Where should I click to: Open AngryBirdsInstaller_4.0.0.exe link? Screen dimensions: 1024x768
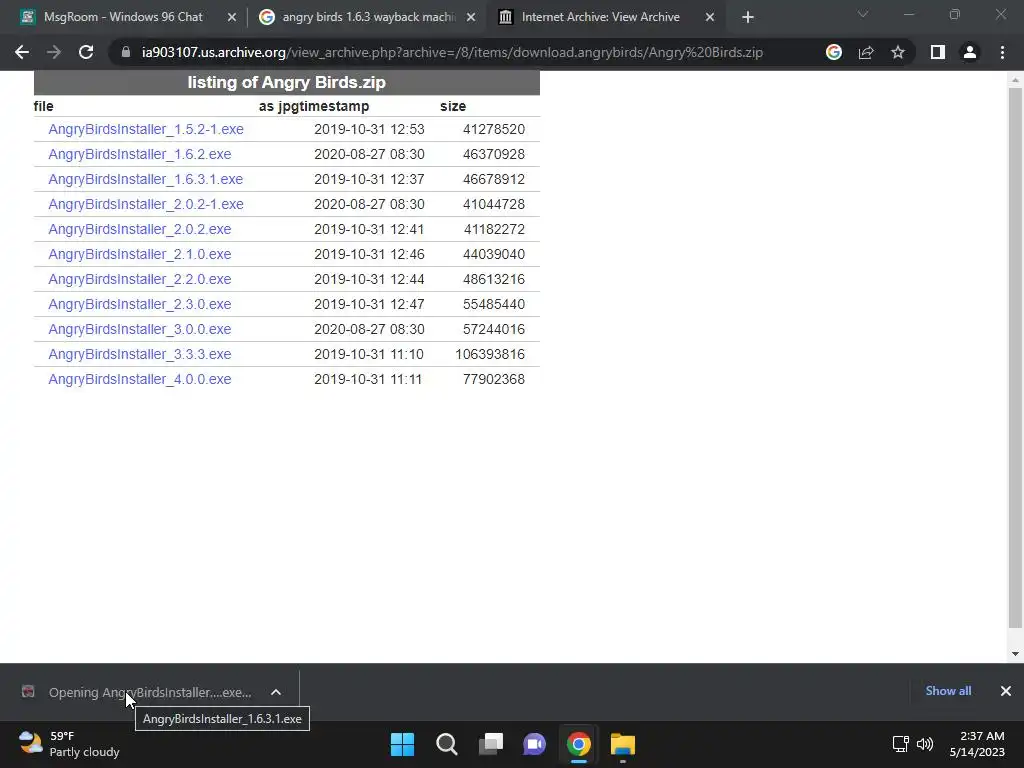[140, 379]
